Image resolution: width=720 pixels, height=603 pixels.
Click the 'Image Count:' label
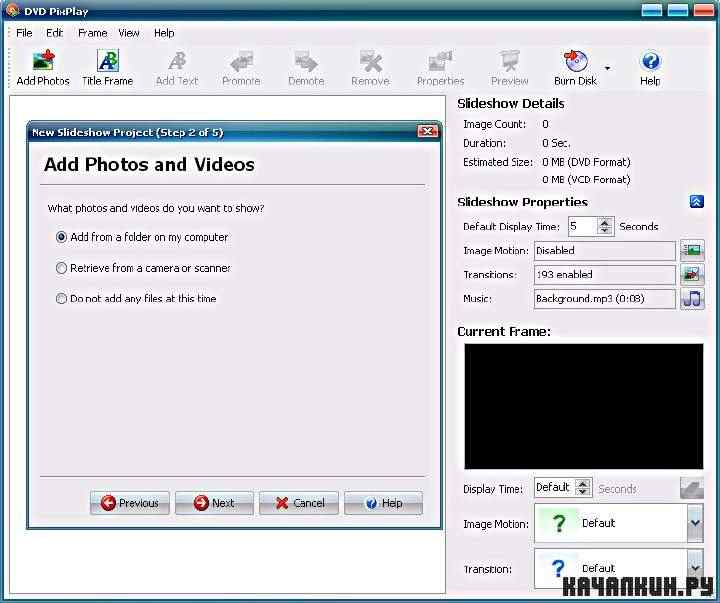pos(495,124)
